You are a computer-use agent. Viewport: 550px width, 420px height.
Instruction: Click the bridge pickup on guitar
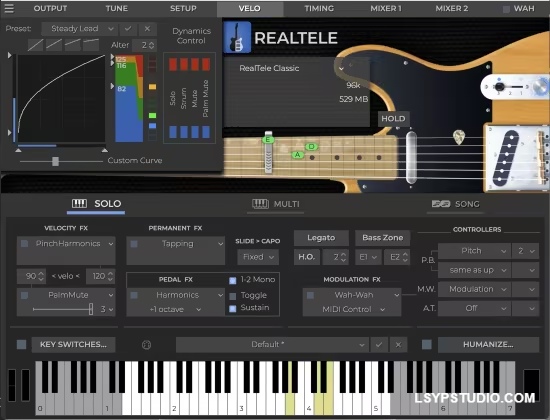point(505,158)
